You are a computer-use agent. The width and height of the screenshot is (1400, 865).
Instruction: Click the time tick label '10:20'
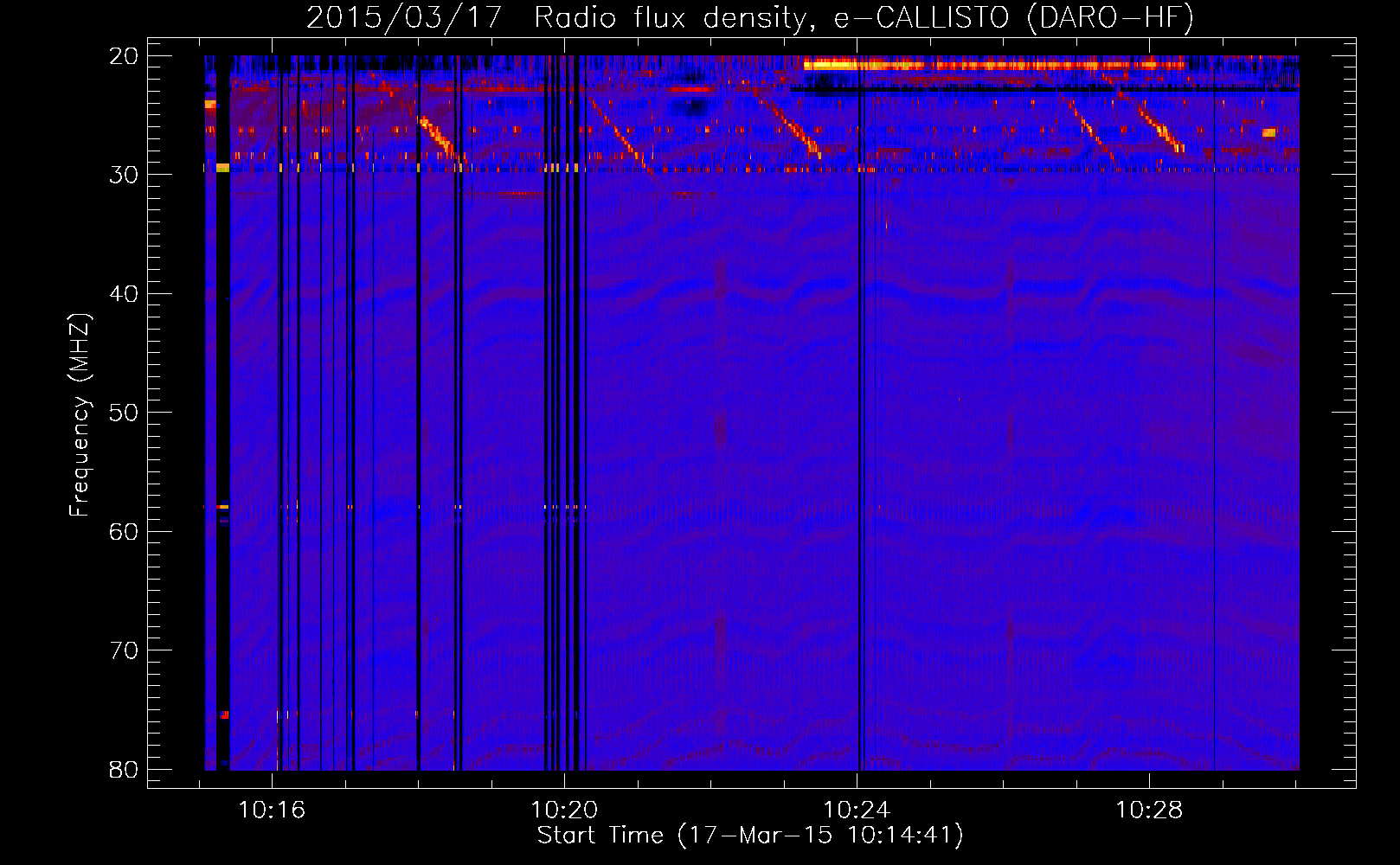click(564, 811)
